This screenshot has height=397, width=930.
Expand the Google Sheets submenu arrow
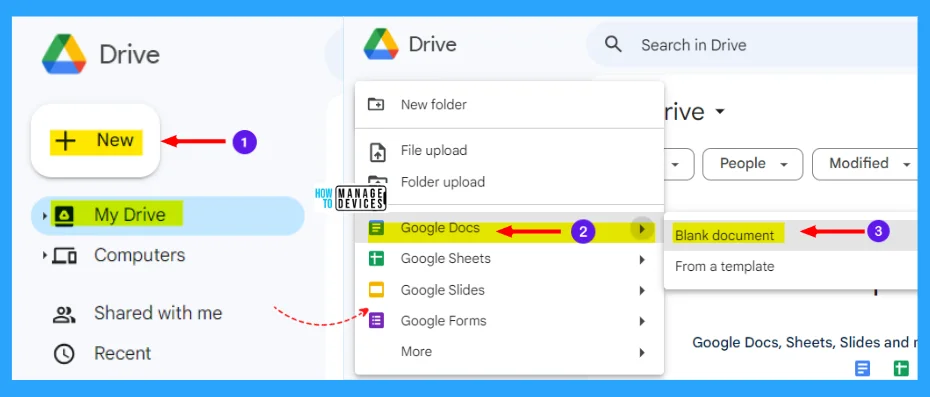642,259
